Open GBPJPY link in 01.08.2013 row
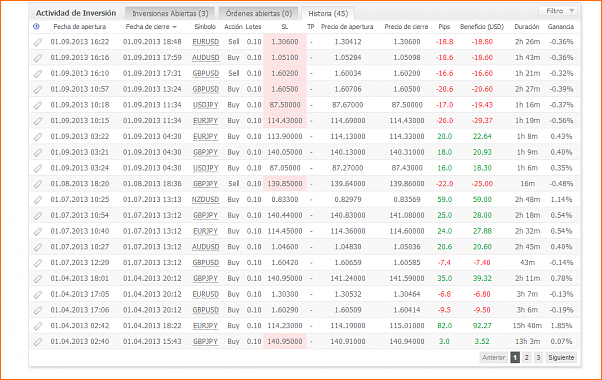Screen dimensions: 602x380 (x=205, y=184)
